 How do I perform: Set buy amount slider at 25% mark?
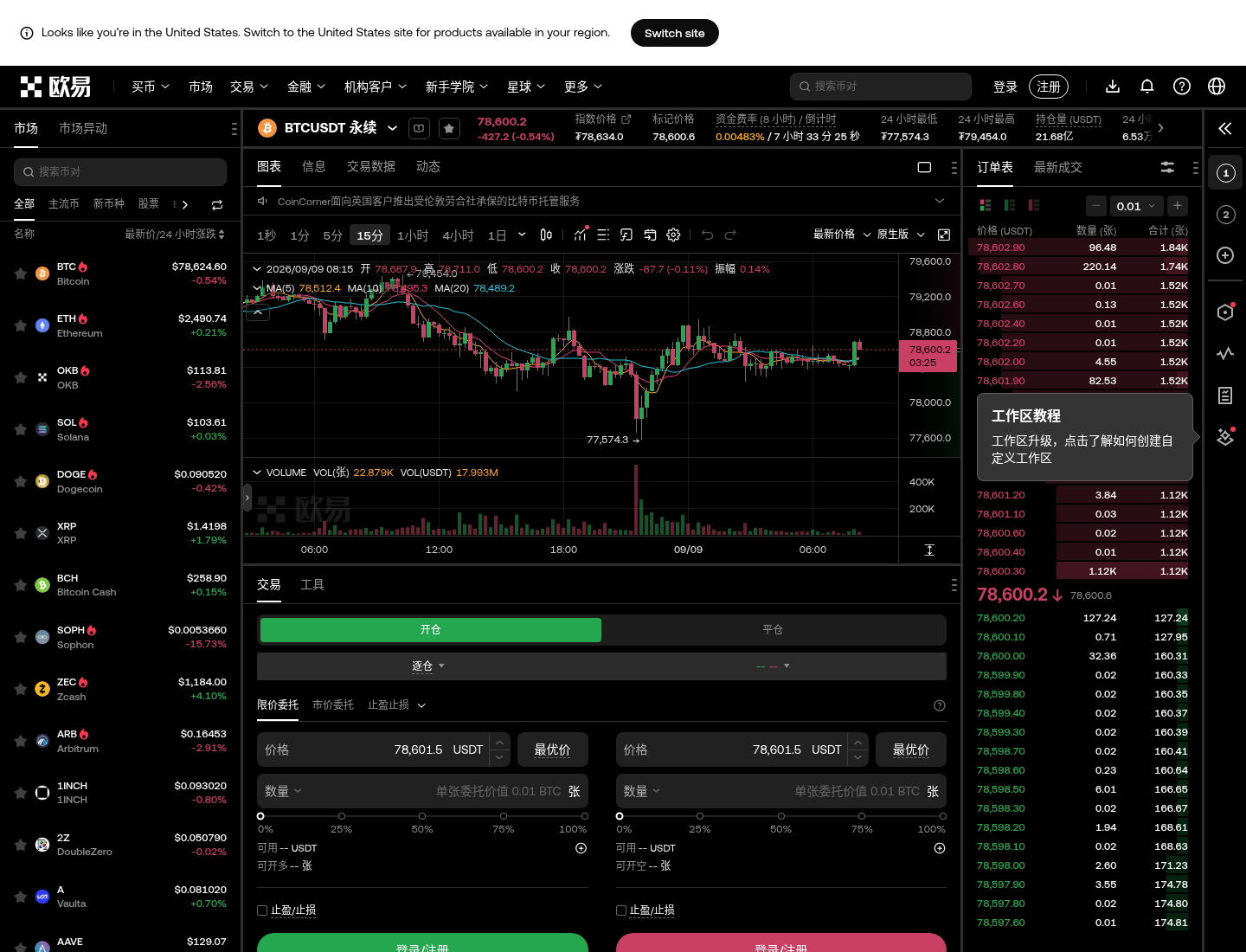pos(342,816)
